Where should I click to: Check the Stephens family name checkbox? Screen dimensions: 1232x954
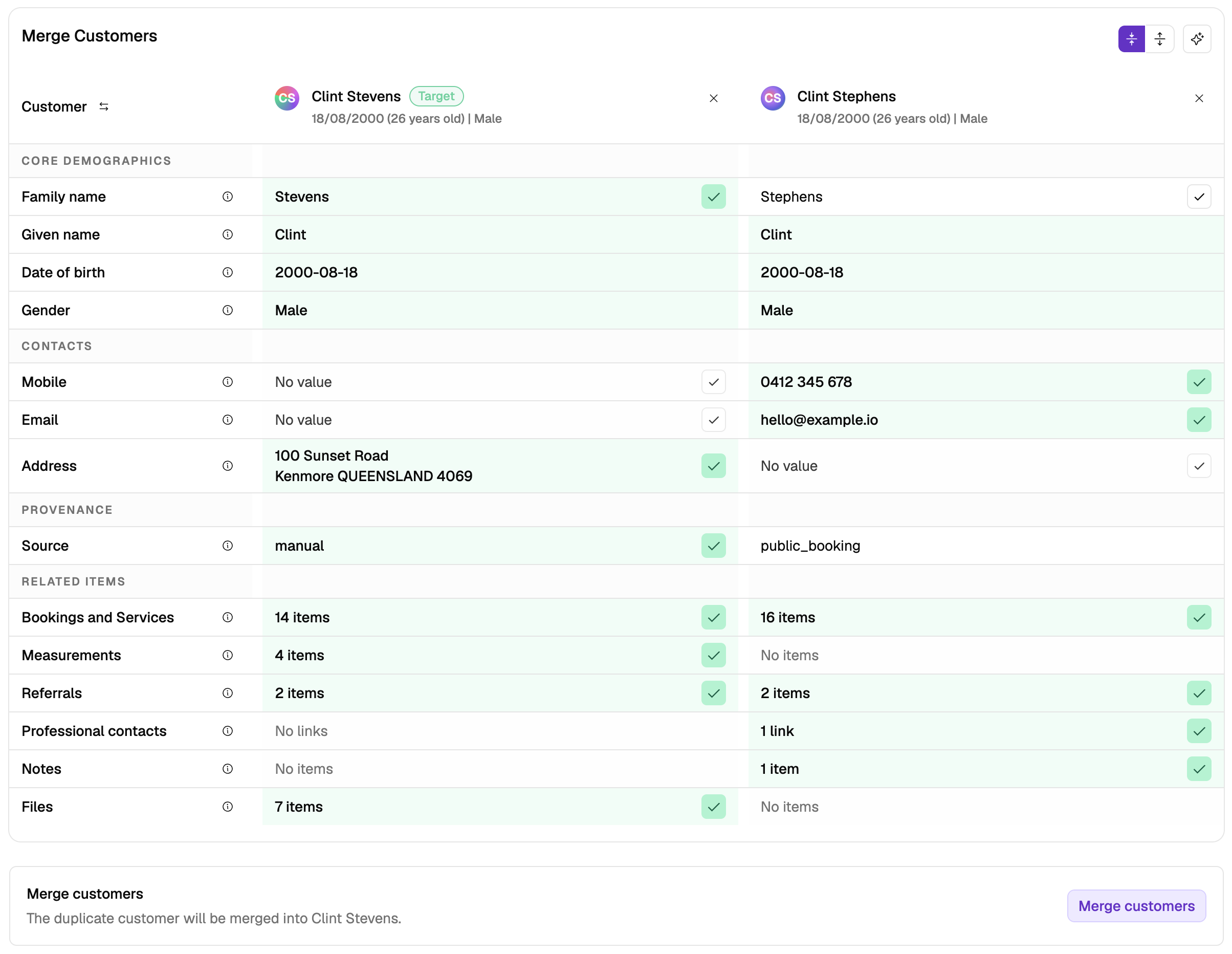pyautogui.click(x=1199, y=197)
